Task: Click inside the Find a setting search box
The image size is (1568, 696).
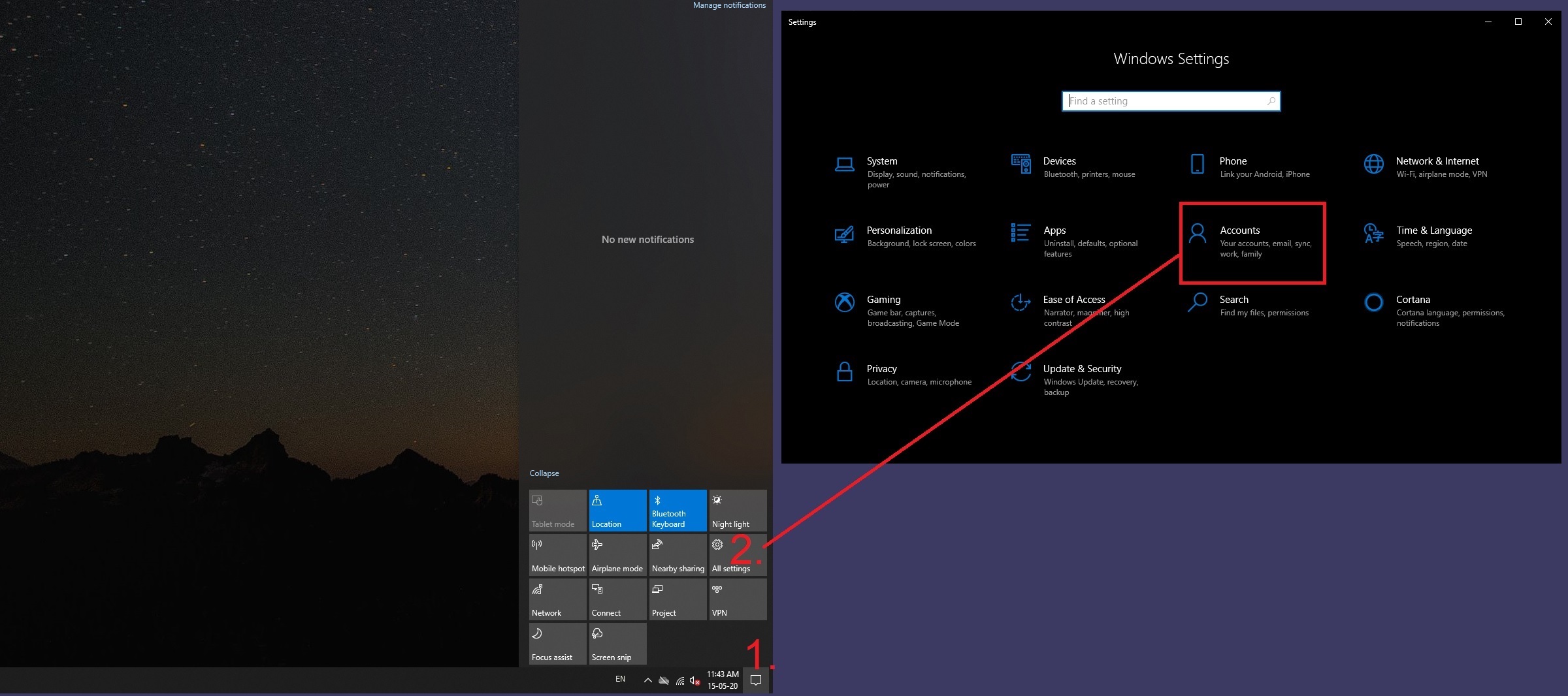Action: pyautogui.click(x=1171, y=101)
